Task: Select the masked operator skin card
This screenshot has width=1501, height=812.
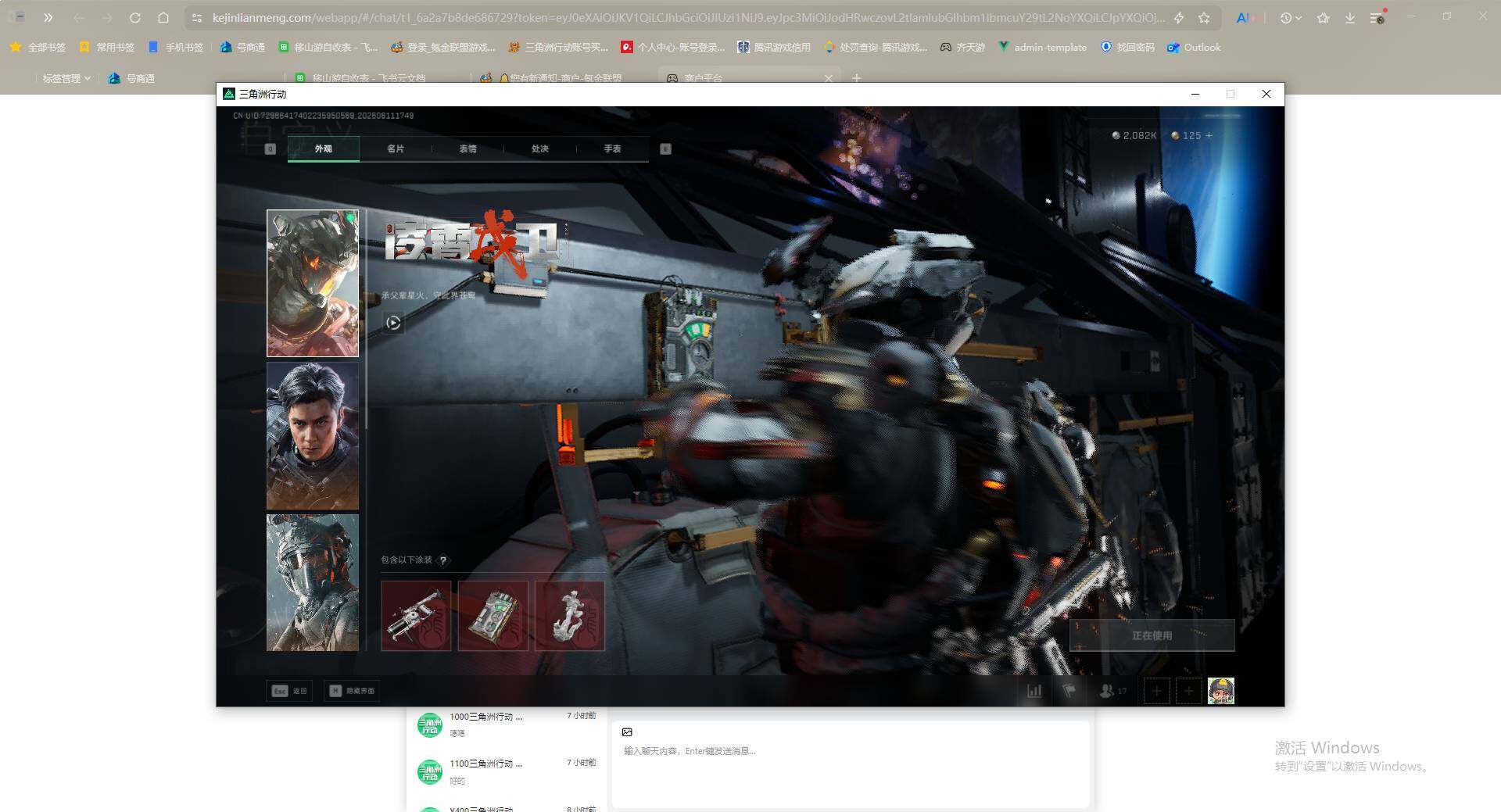Action: coord(313,582)
